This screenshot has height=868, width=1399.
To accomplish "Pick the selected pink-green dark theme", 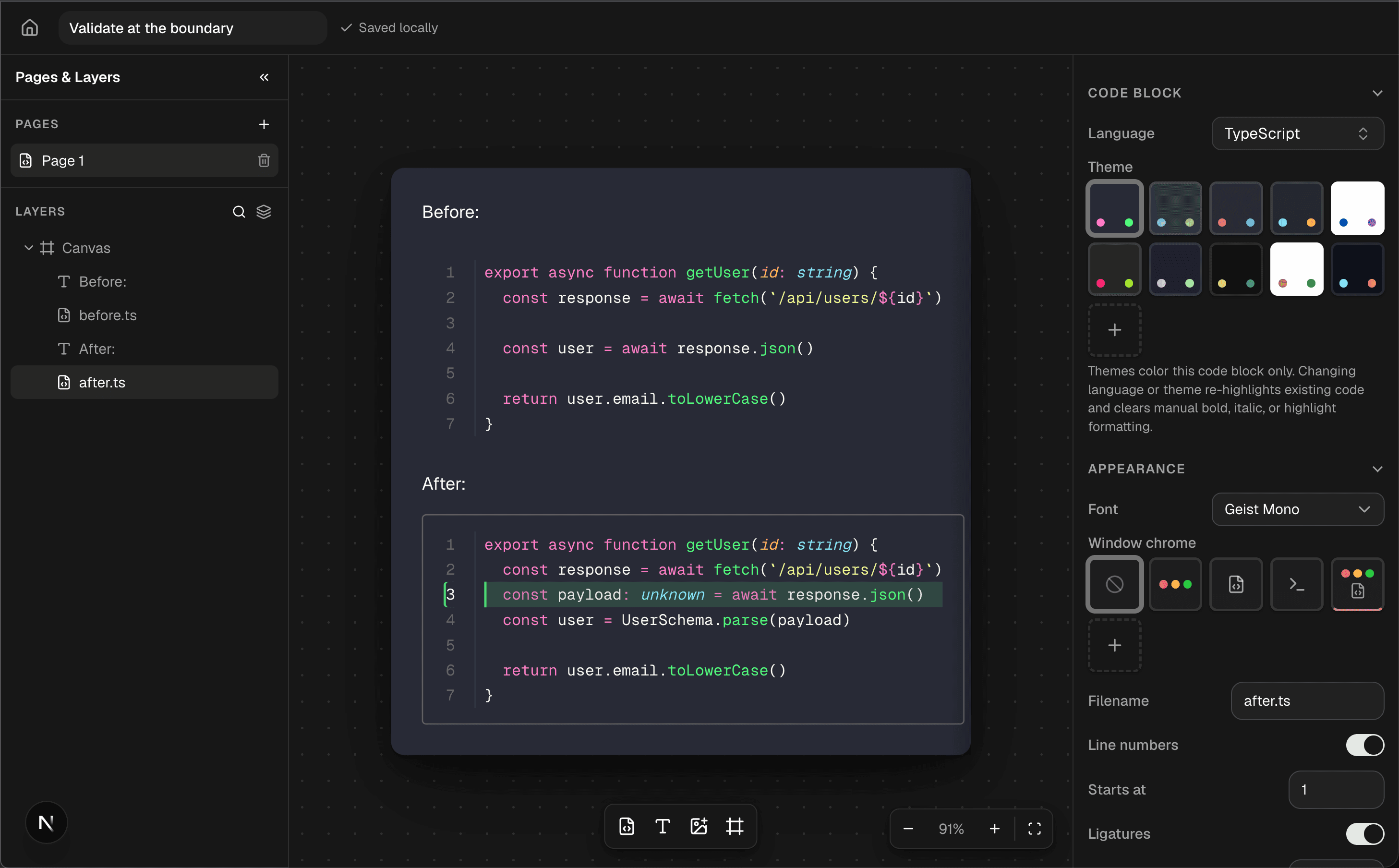I will (x=1114, y=208).
